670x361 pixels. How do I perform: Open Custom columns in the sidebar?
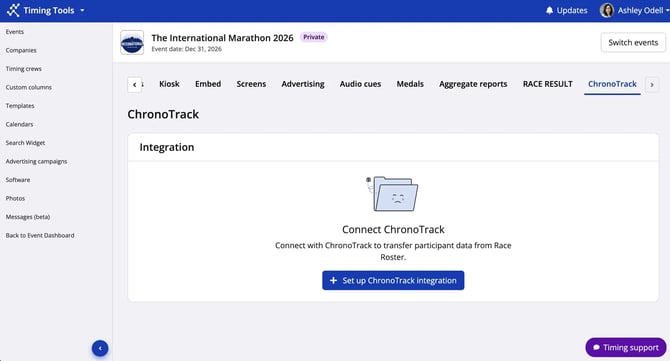[29, 87]
